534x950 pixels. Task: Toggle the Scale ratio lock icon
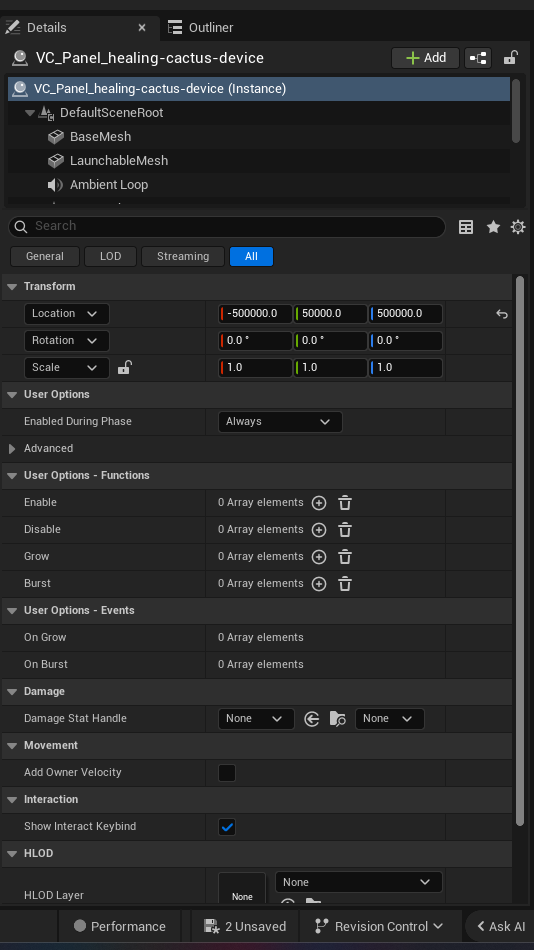coord(124,367)
